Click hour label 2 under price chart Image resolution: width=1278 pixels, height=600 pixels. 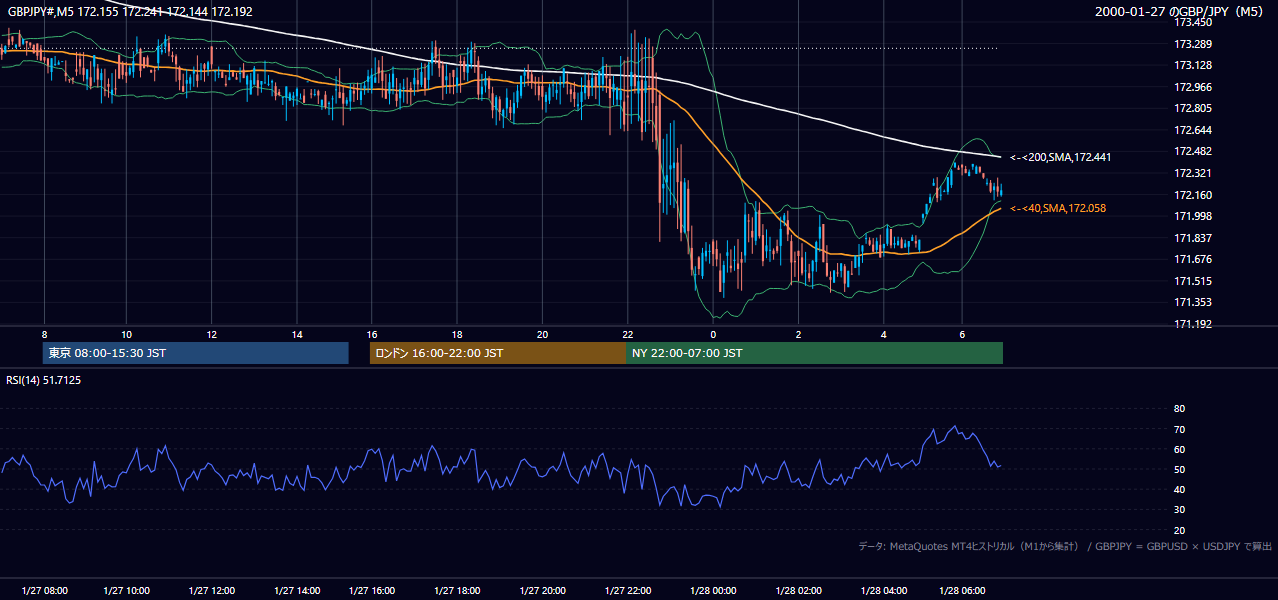click(x=798, y=334)
